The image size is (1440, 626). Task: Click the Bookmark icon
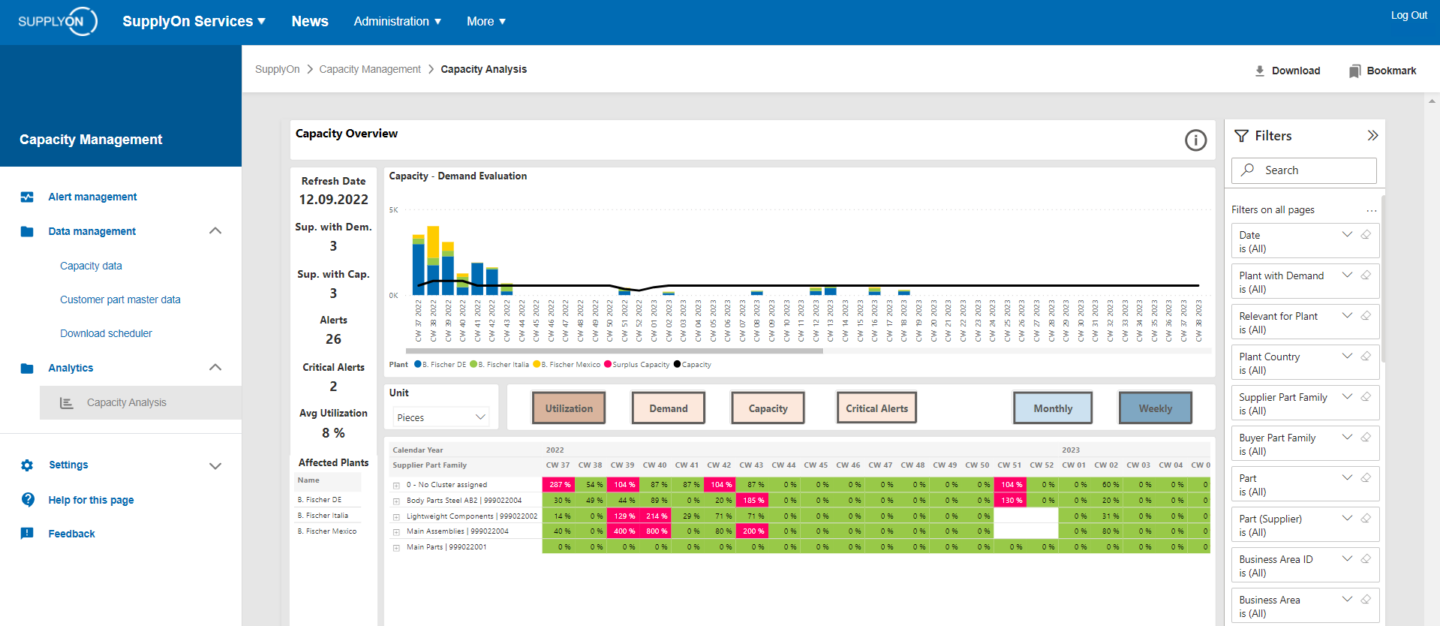pos(1355,70)
